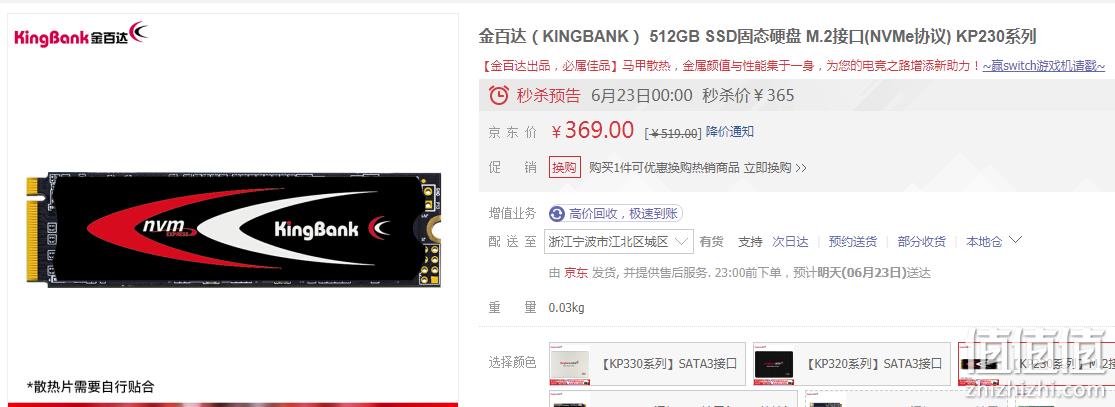The height and width of the screenshot is (407, 1115).
Task: Click the 立即换购 link
Action: [x=767, y=168]
